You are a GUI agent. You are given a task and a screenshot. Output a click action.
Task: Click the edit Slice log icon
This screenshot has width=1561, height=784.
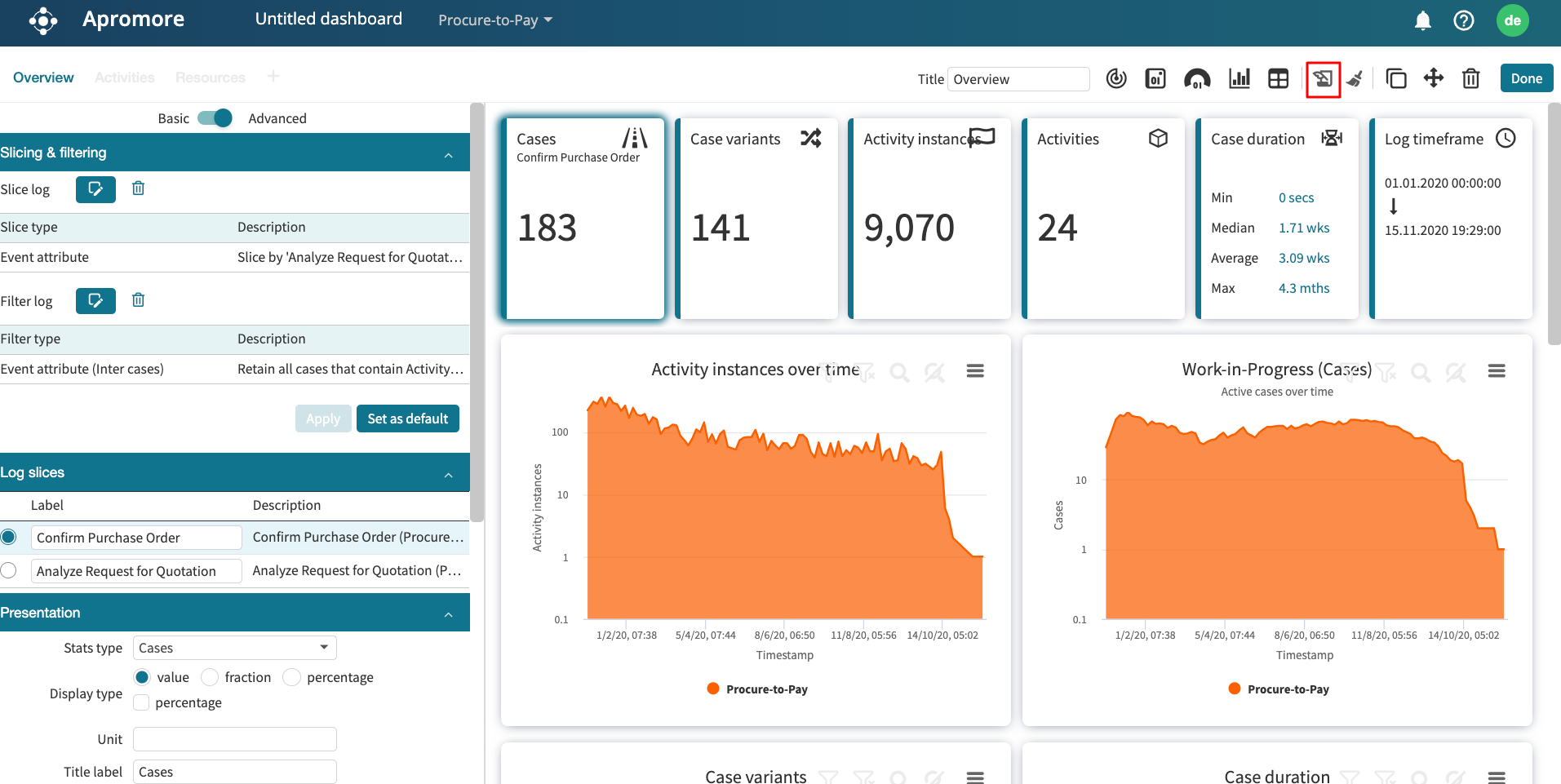(95, 189)
